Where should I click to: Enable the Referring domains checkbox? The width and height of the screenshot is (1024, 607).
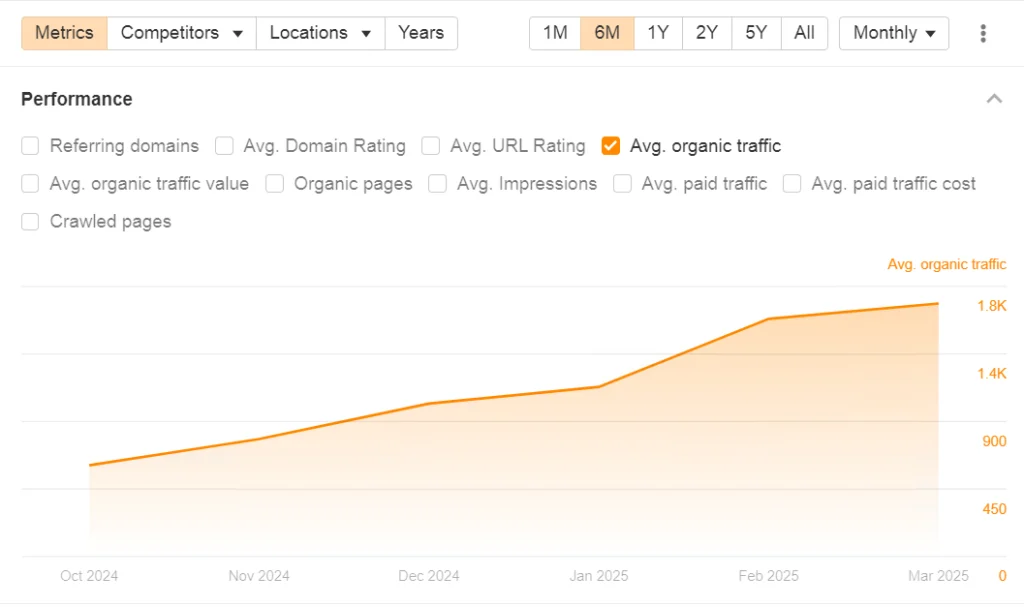tap(31, 146)
